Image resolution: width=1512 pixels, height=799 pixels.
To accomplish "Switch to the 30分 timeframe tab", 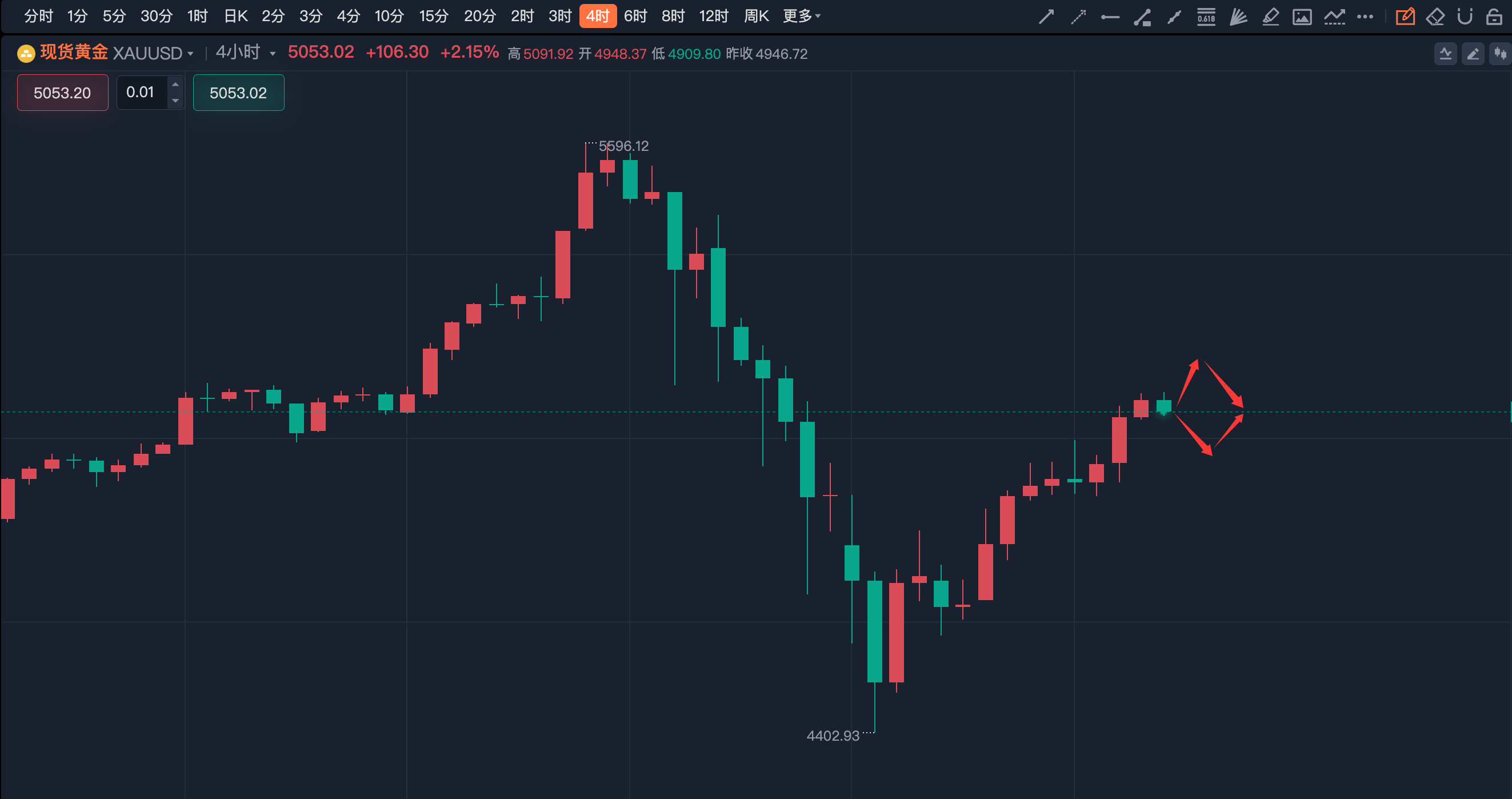I will [x=156, y=17].
